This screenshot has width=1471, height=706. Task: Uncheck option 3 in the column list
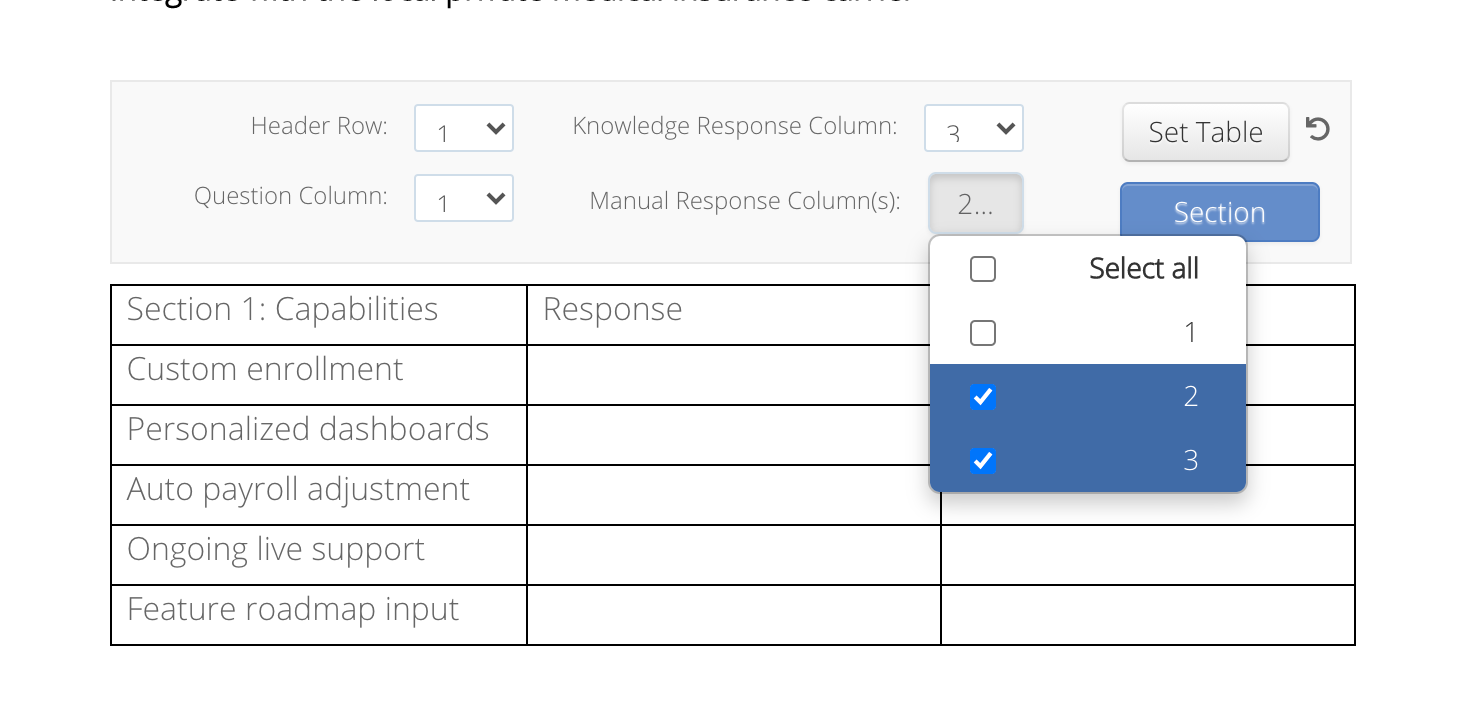pos(982,460)
